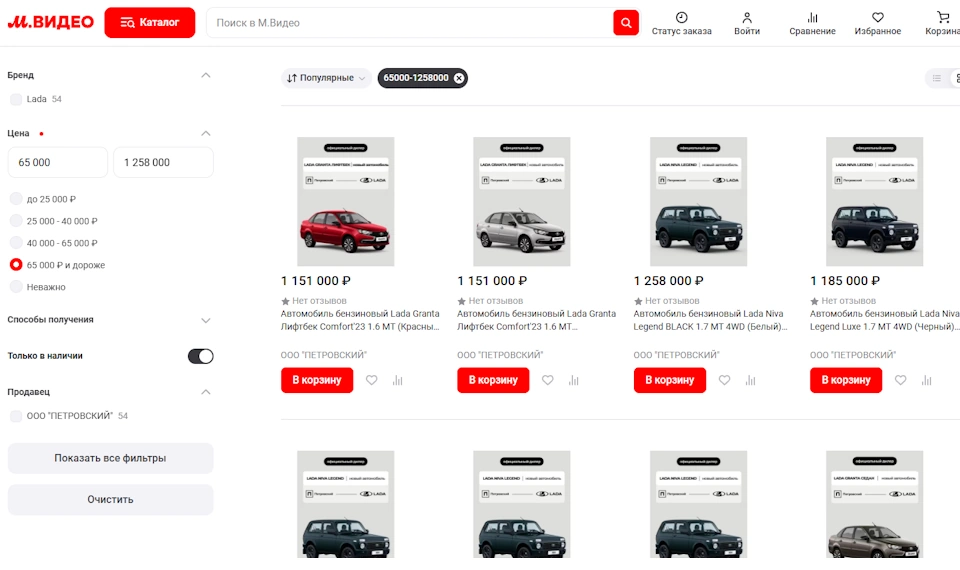Open order status icon

681,18
